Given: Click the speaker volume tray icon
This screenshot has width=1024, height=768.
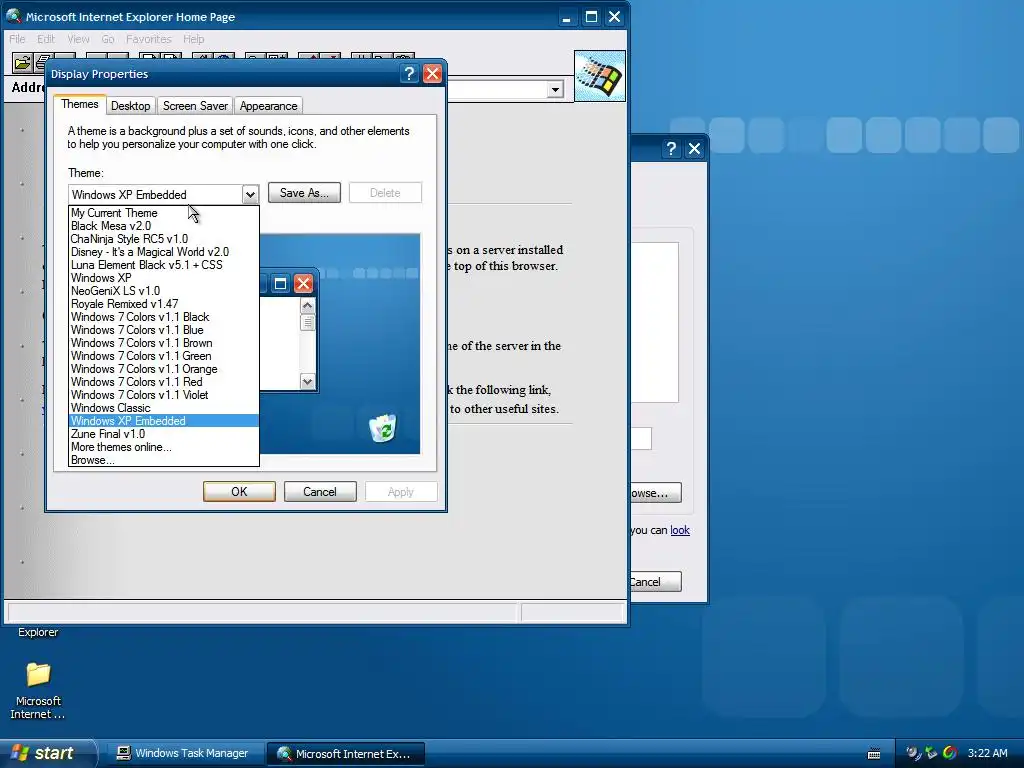Looking at the screenshot, I should pos(913,753).
